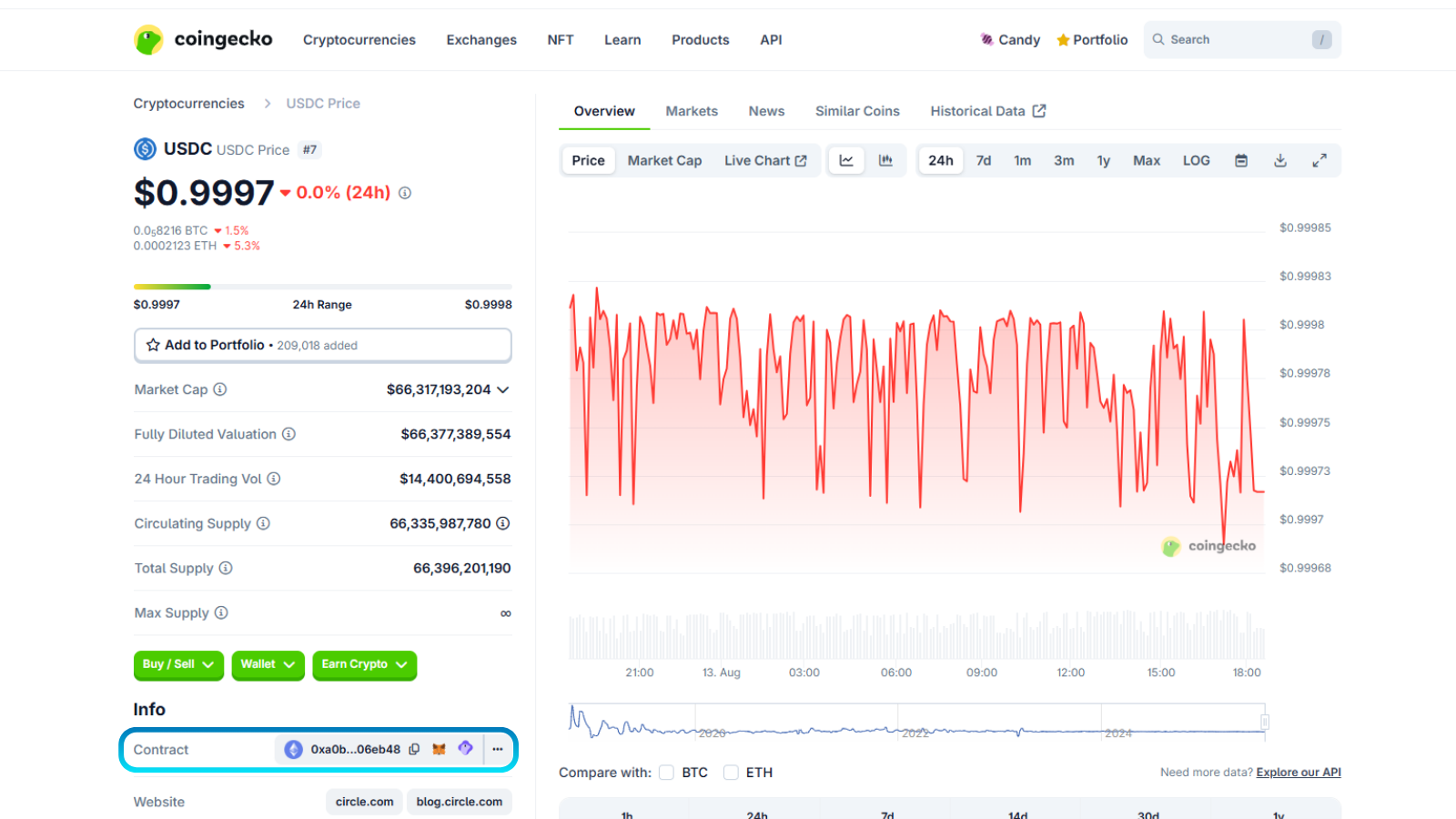Click the search magnifier icon
Viewport: 1456px width, 819px height.
[1158, 39]
